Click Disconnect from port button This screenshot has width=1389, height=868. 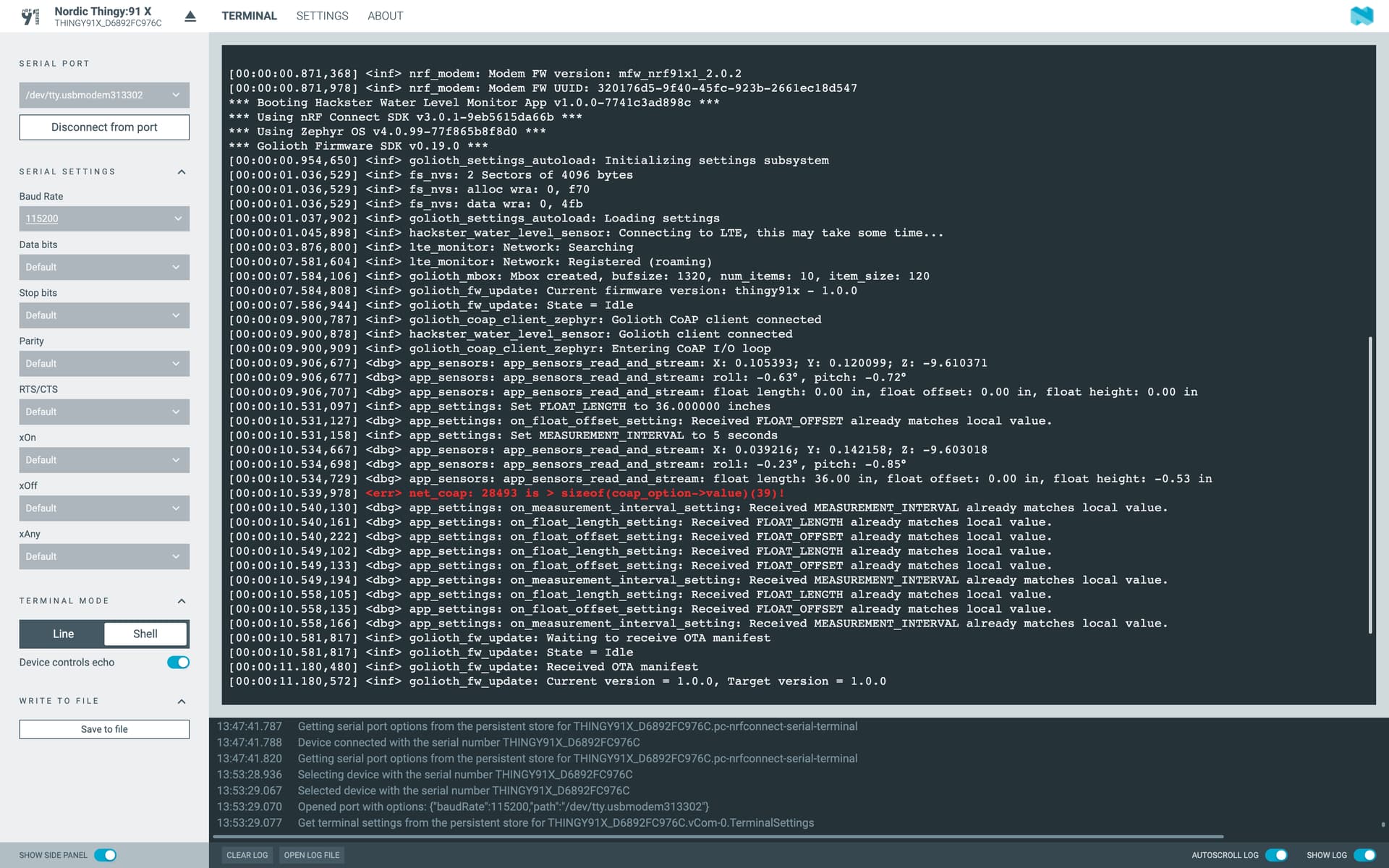[x=104, y=127]
